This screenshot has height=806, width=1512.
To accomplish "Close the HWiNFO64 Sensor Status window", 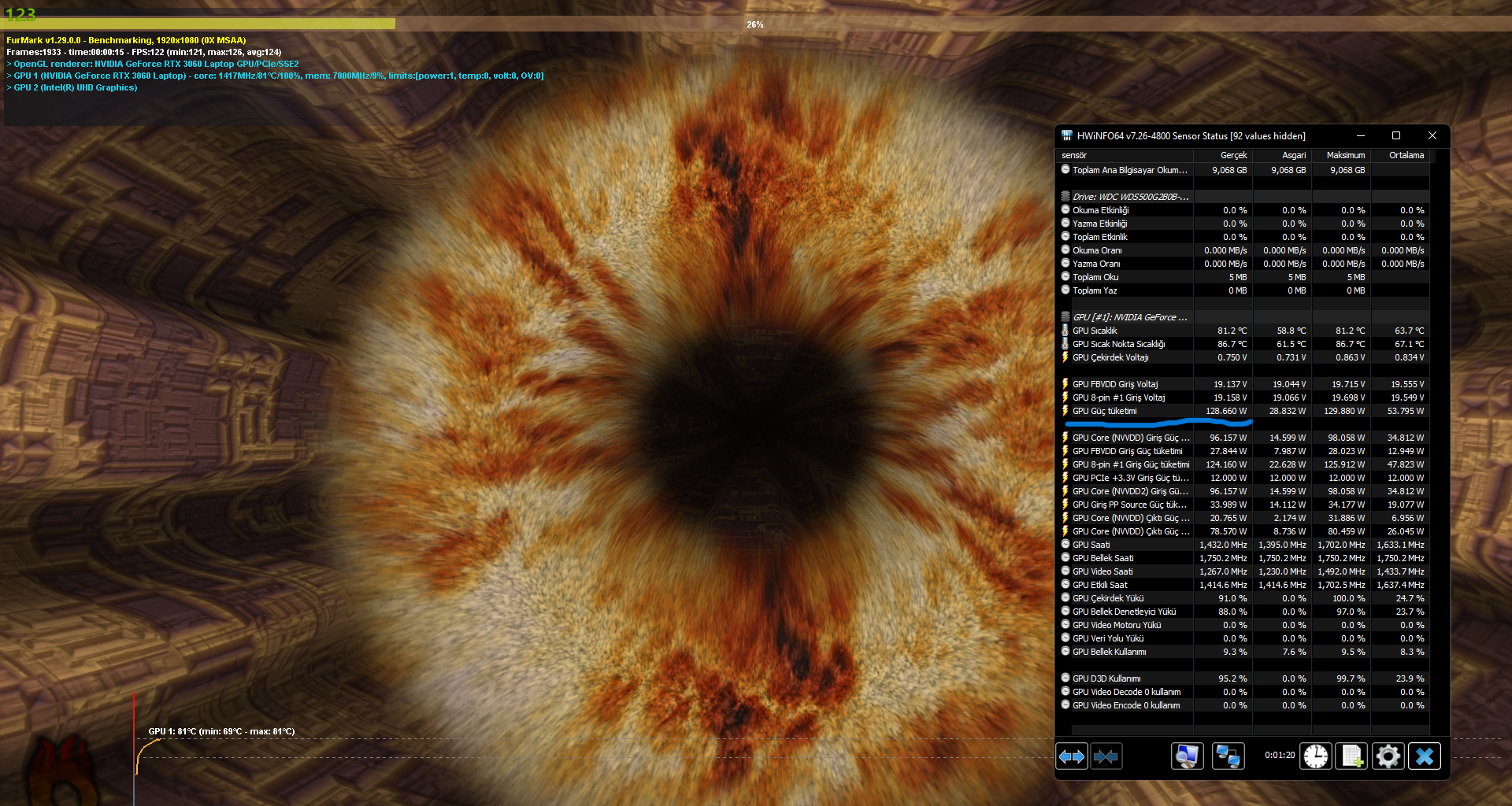I will [x=1432, y=135].
